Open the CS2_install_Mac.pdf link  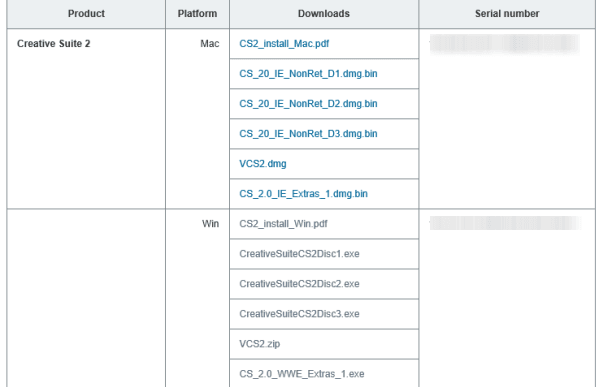(x=284, y=44)
